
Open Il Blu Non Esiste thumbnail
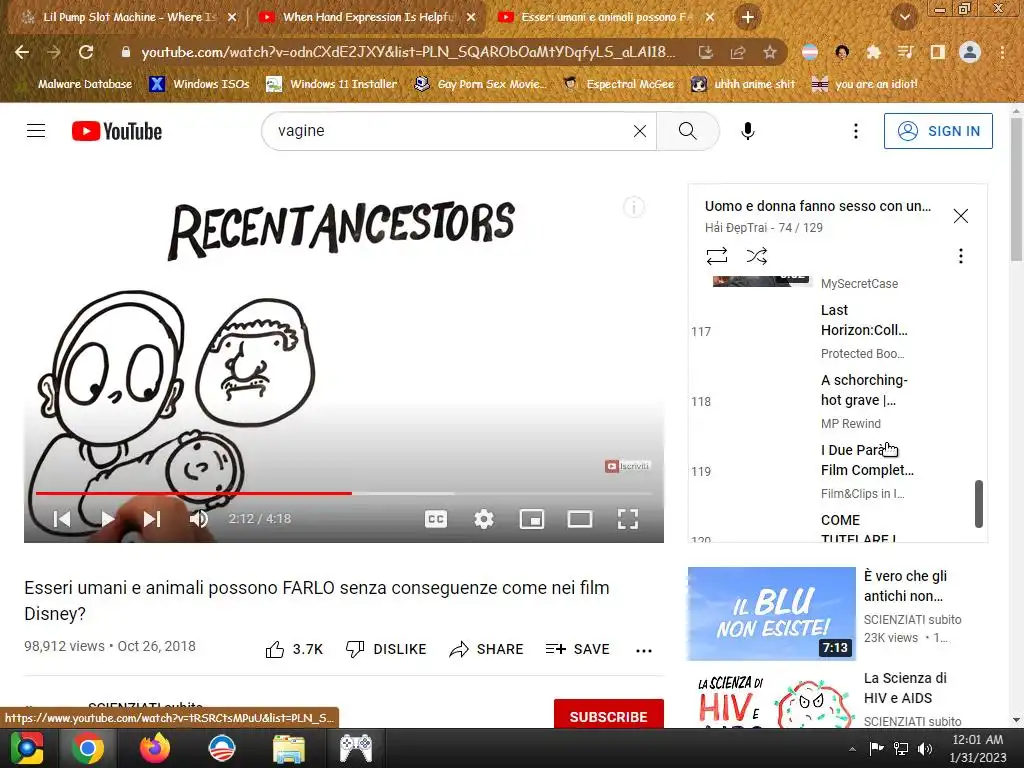[771, 614]
